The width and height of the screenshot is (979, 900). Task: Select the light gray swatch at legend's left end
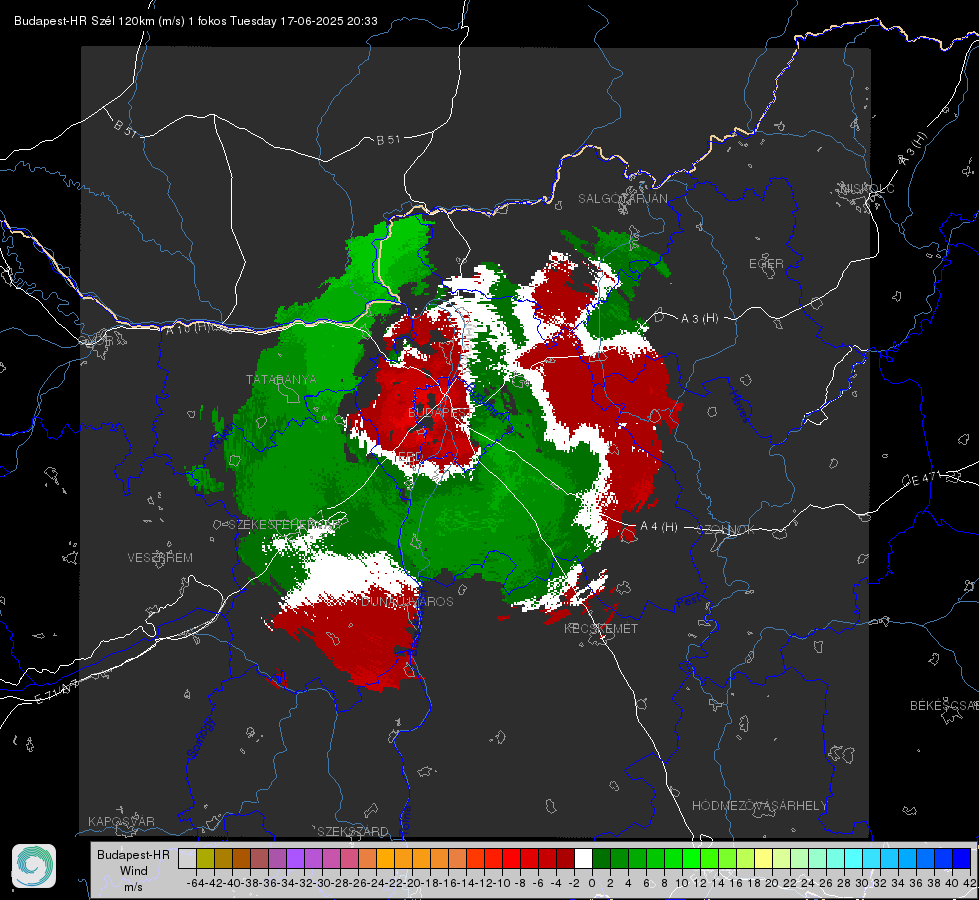187,858
